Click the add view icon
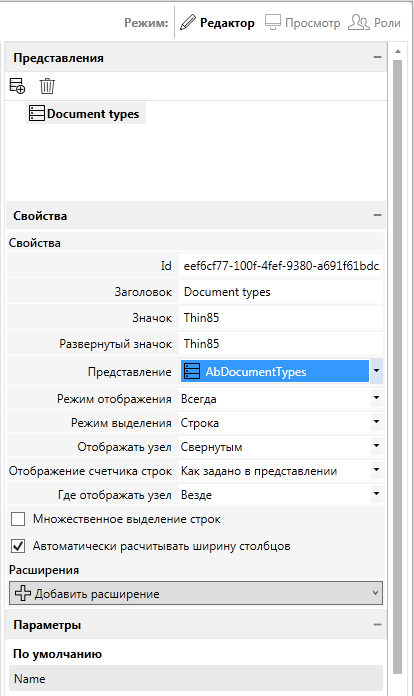This screenshot has height=696, width=414. tap(17, 86)
